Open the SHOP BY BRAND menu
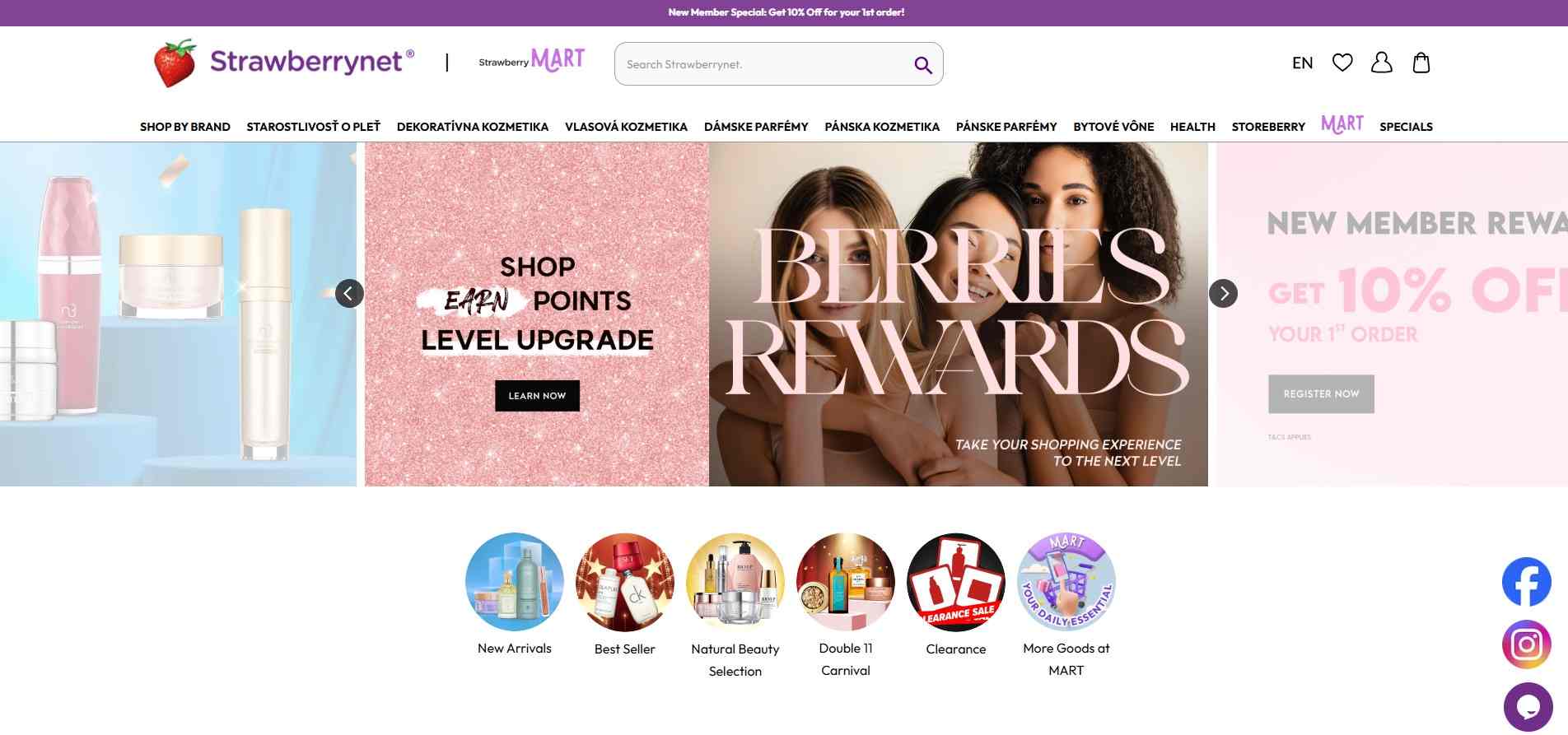Viewport: 1568px width, 735px height. (x=185, y=127)
